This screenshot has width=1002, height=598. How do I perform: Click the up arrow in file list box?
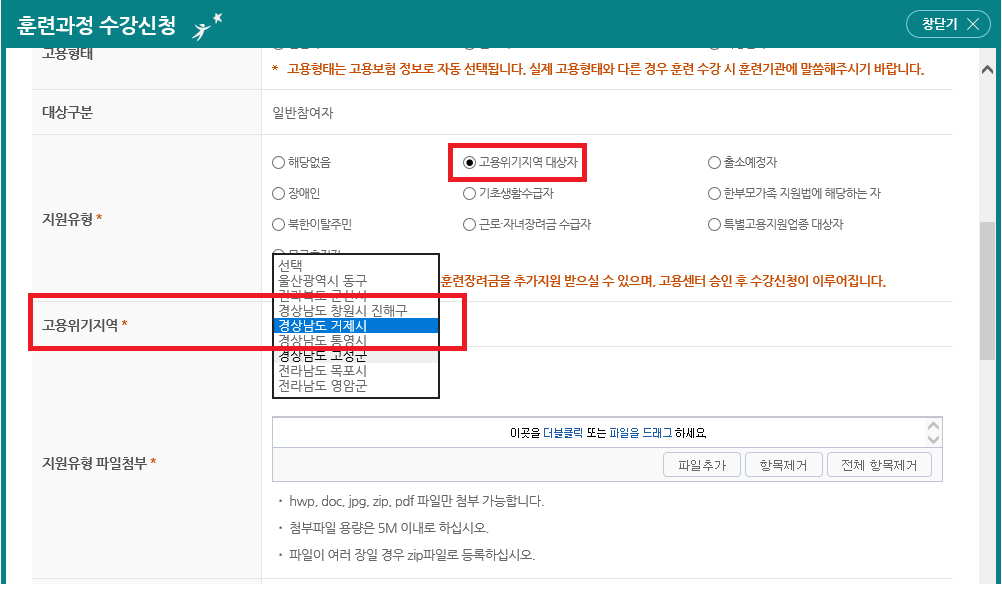click(934, 425)
